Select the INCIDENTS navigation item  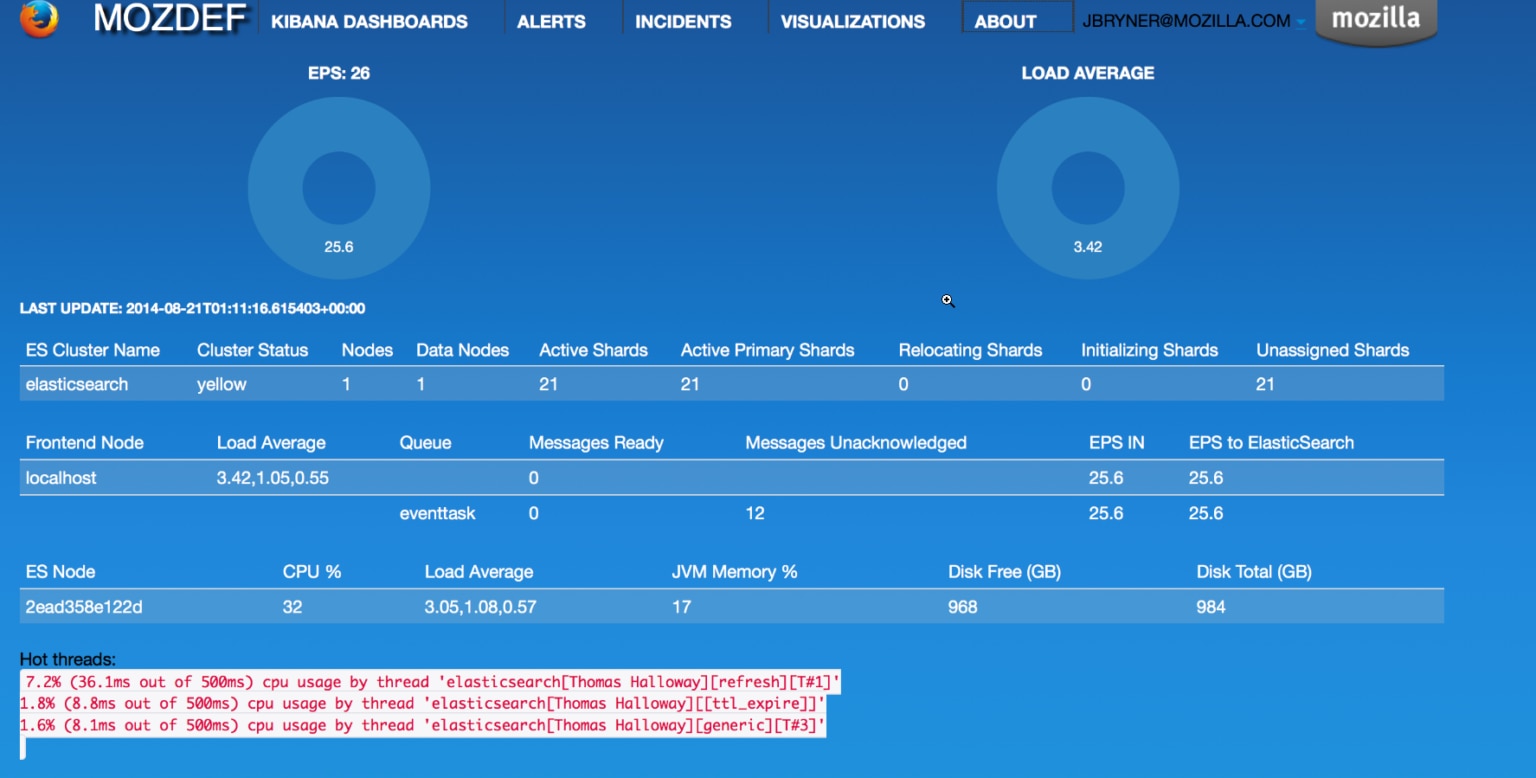683,20
